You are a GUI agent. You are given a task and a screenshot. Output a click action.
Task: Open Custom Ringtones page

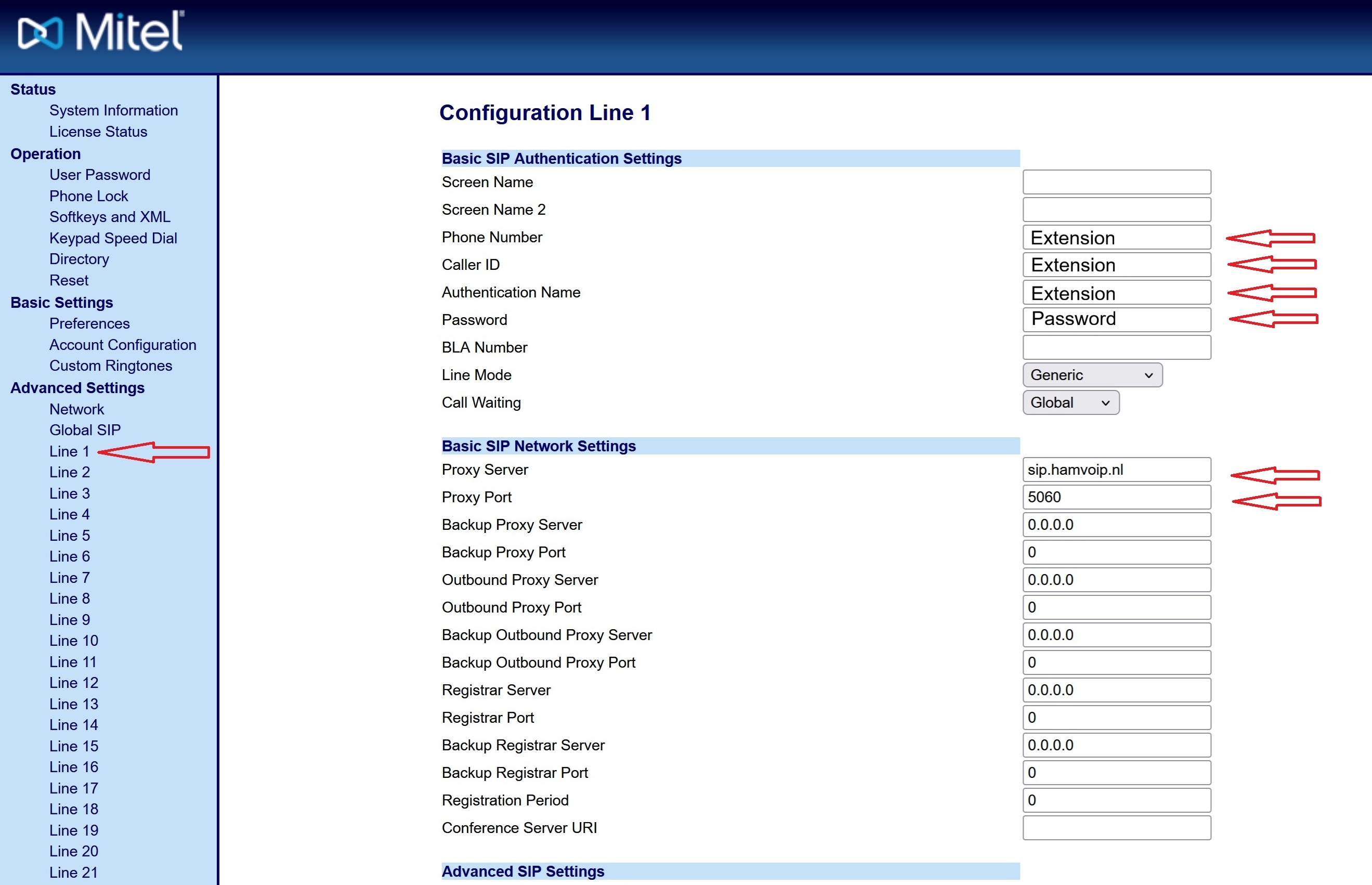pos(110,366)
